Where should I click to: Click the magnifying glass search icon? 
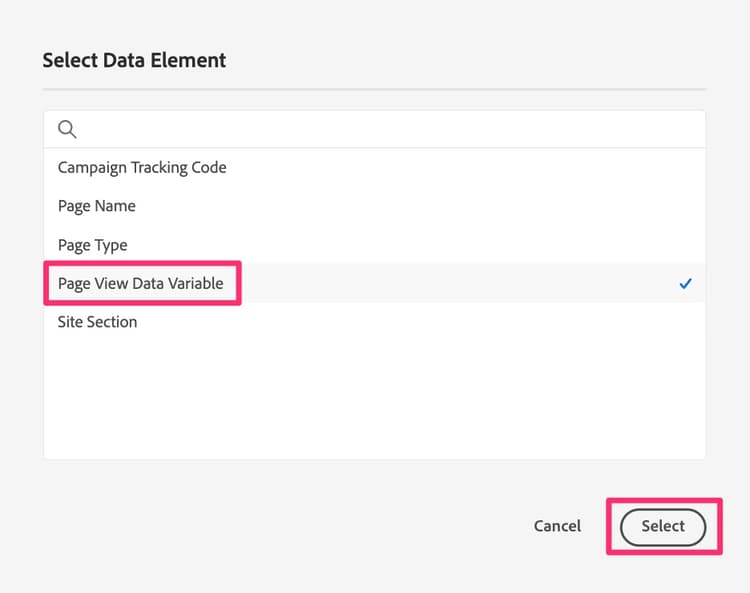(68, 129)
